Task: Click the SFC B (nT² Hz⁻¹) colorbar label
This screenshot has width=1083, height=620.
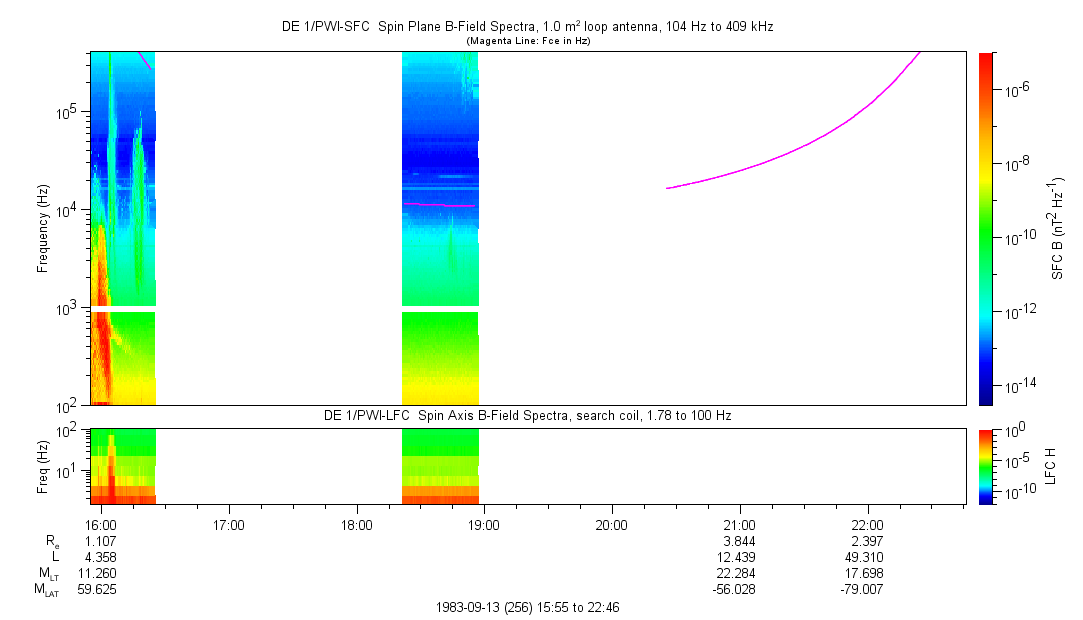Action: pyautogui.click(x=1058, y=228)
